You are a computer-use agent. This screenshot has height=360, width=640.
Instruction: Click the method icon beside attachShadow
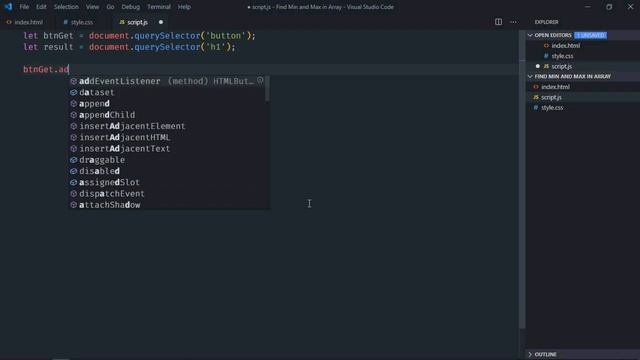[x=73, y=205]
